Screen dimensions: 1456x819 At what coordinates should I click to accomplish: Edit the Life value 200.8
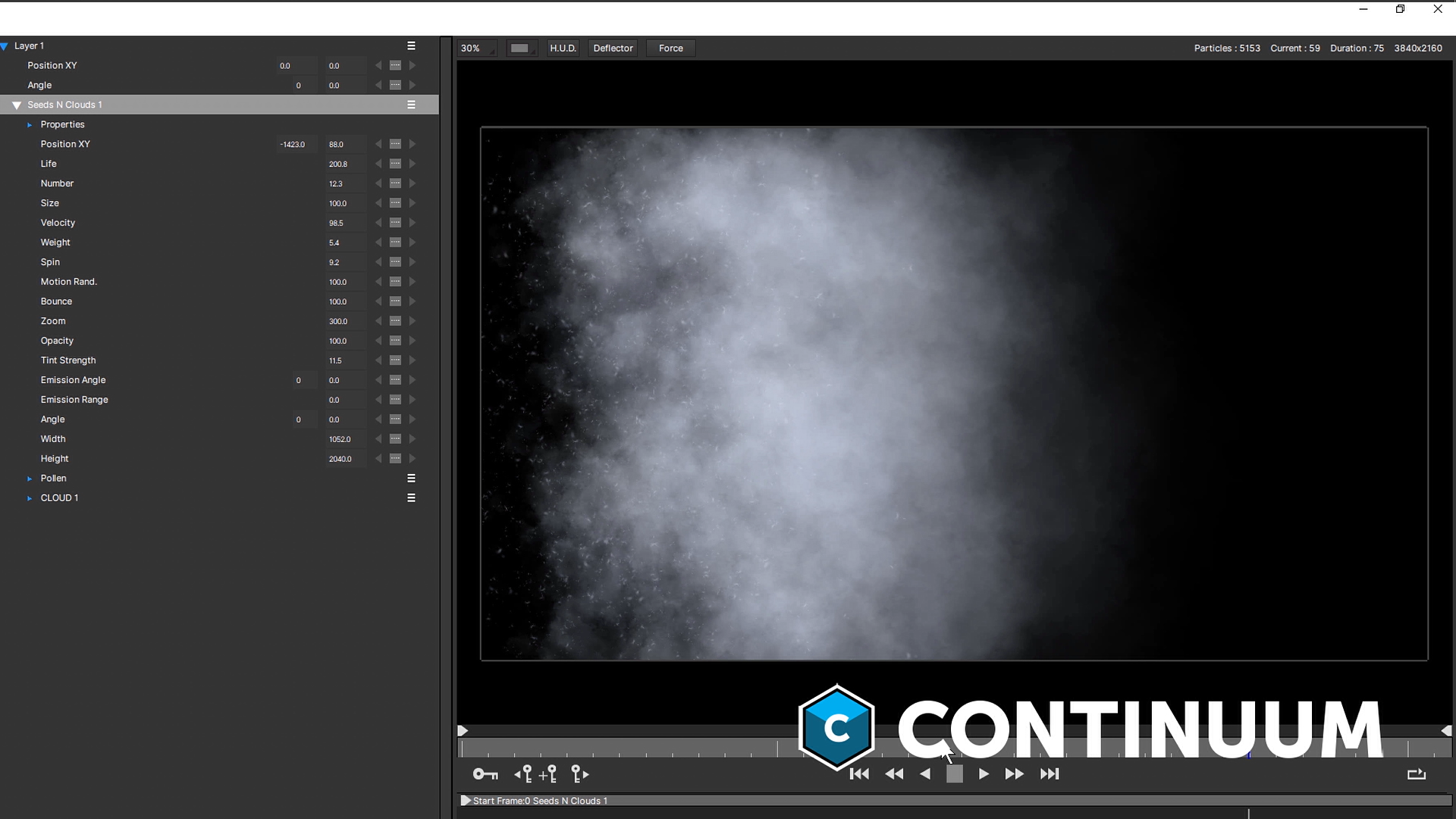pyautogui.click(x=346, y=164)
